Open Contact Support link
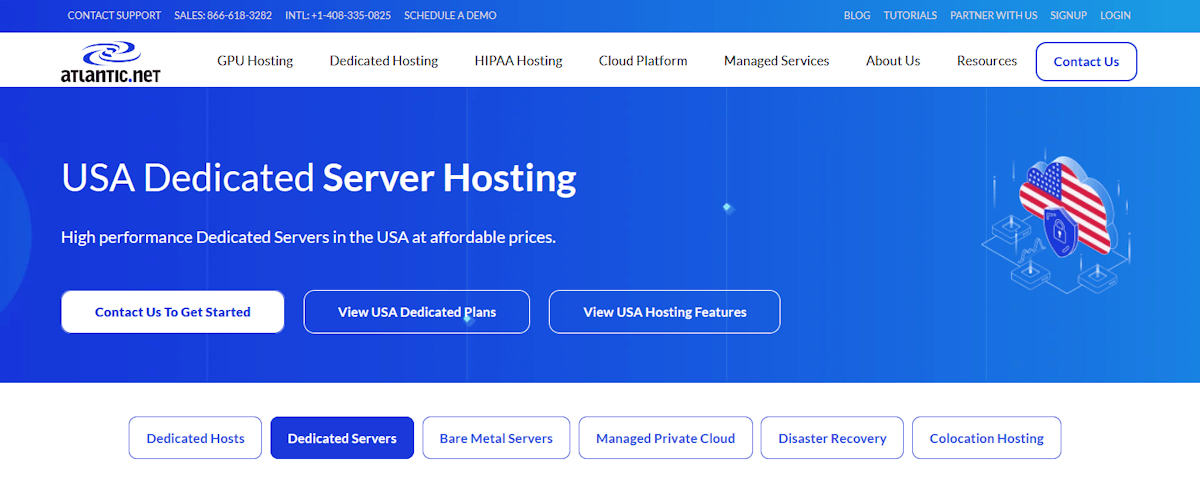 pos(114,15)
